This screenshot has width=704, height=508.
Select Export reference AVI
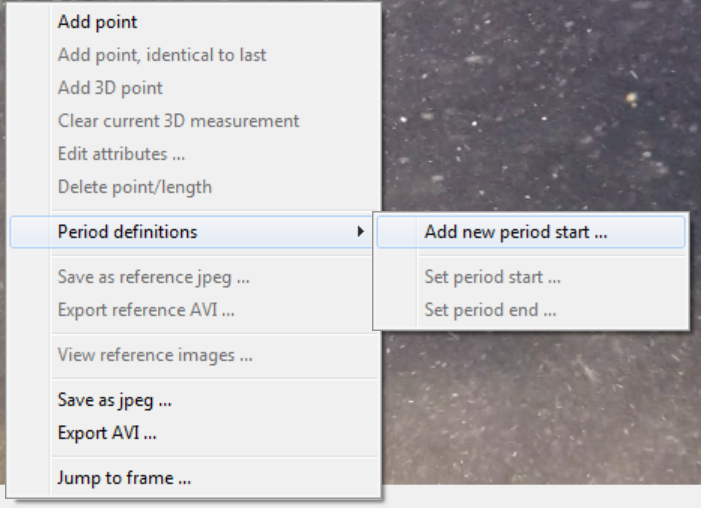pos(146,310)
